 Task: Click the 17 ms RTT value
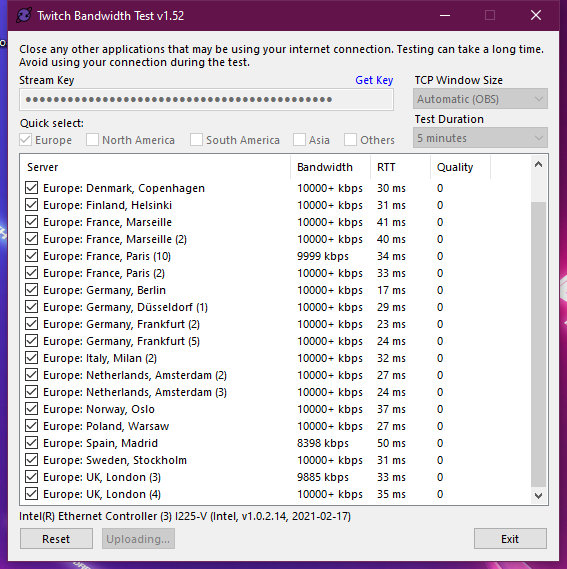point(391,290)
